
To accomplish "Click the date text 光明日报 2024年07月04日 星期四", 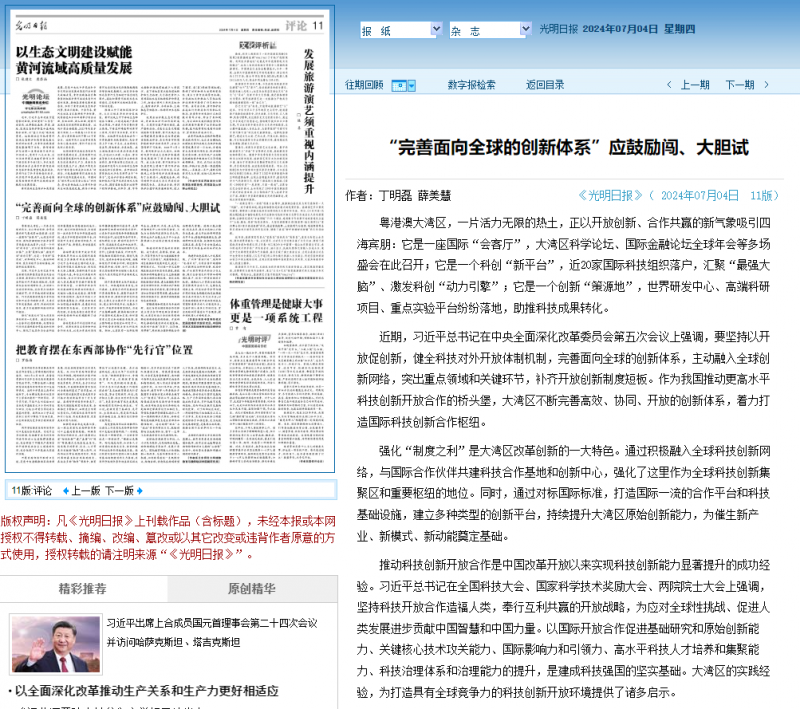I will 617,29.
